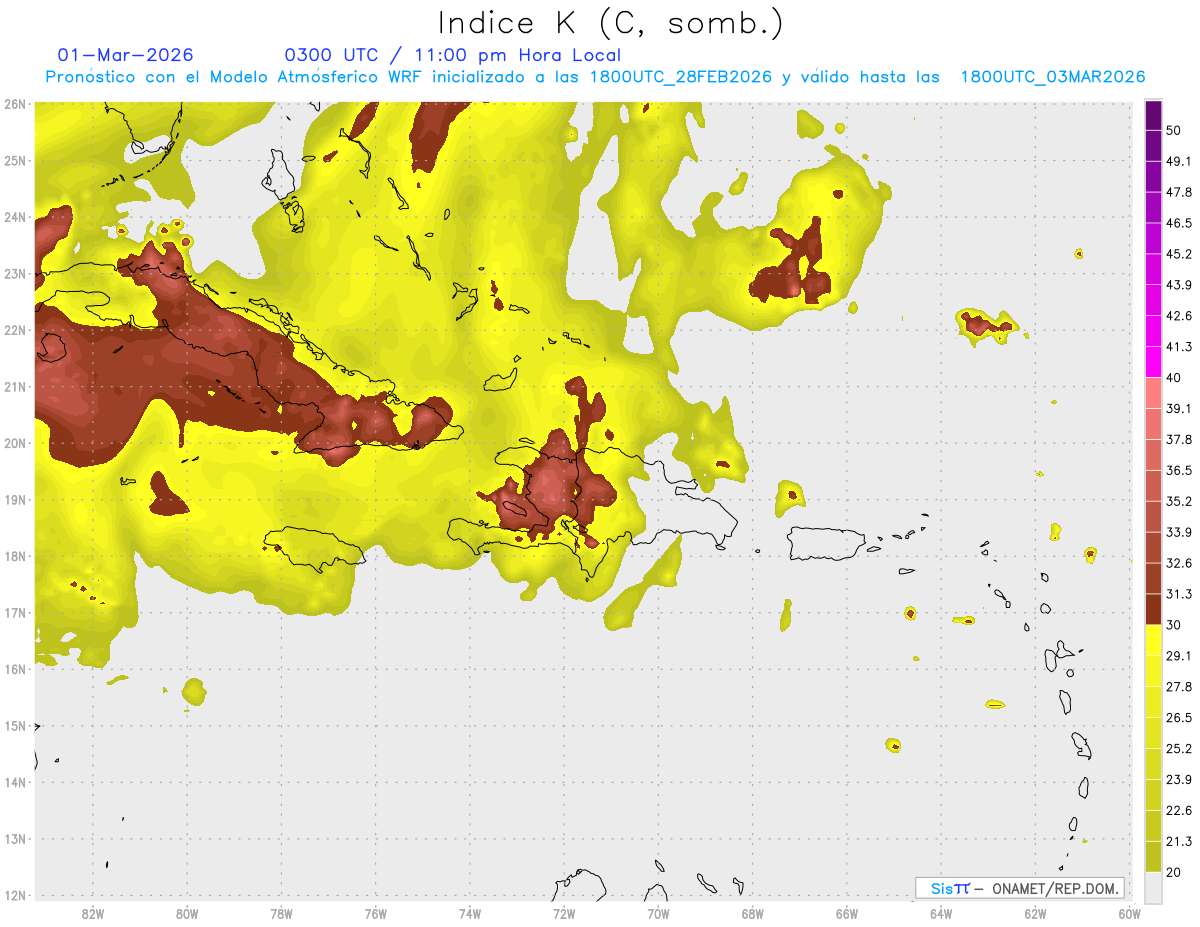Click the colorbar value '41.3'
Viewport: 1200px width, 927px height.
click(x=1178, y=347)
